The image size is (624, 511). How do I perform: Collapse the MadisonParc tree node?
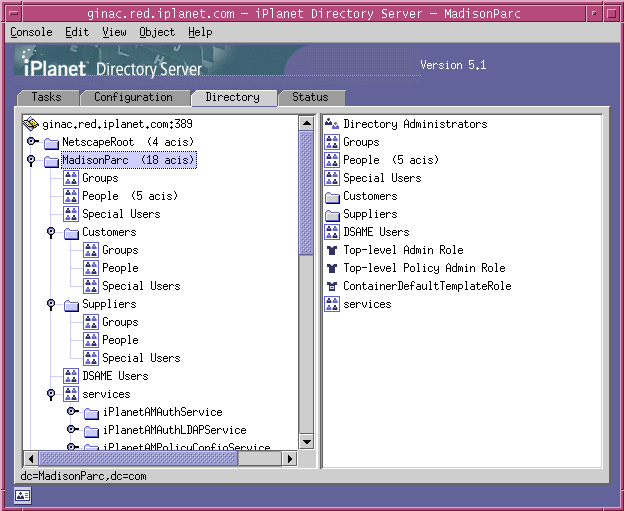[31, 161]
